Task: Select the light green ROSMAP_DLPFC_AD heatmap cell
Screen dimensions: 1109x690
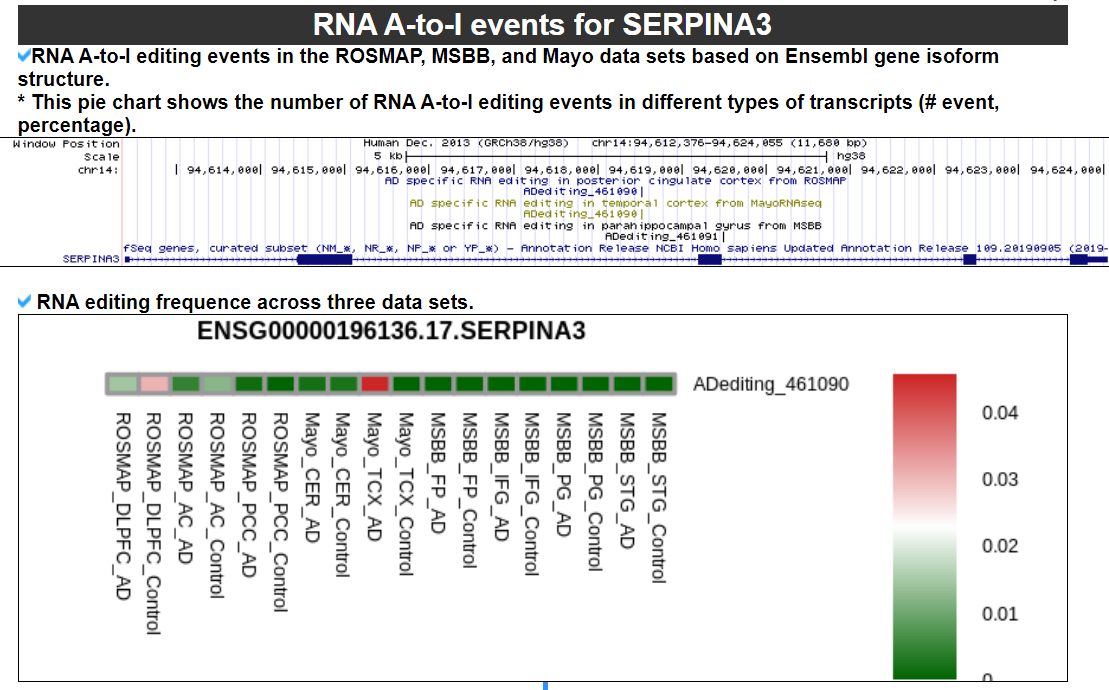Action: pos(122,384)
